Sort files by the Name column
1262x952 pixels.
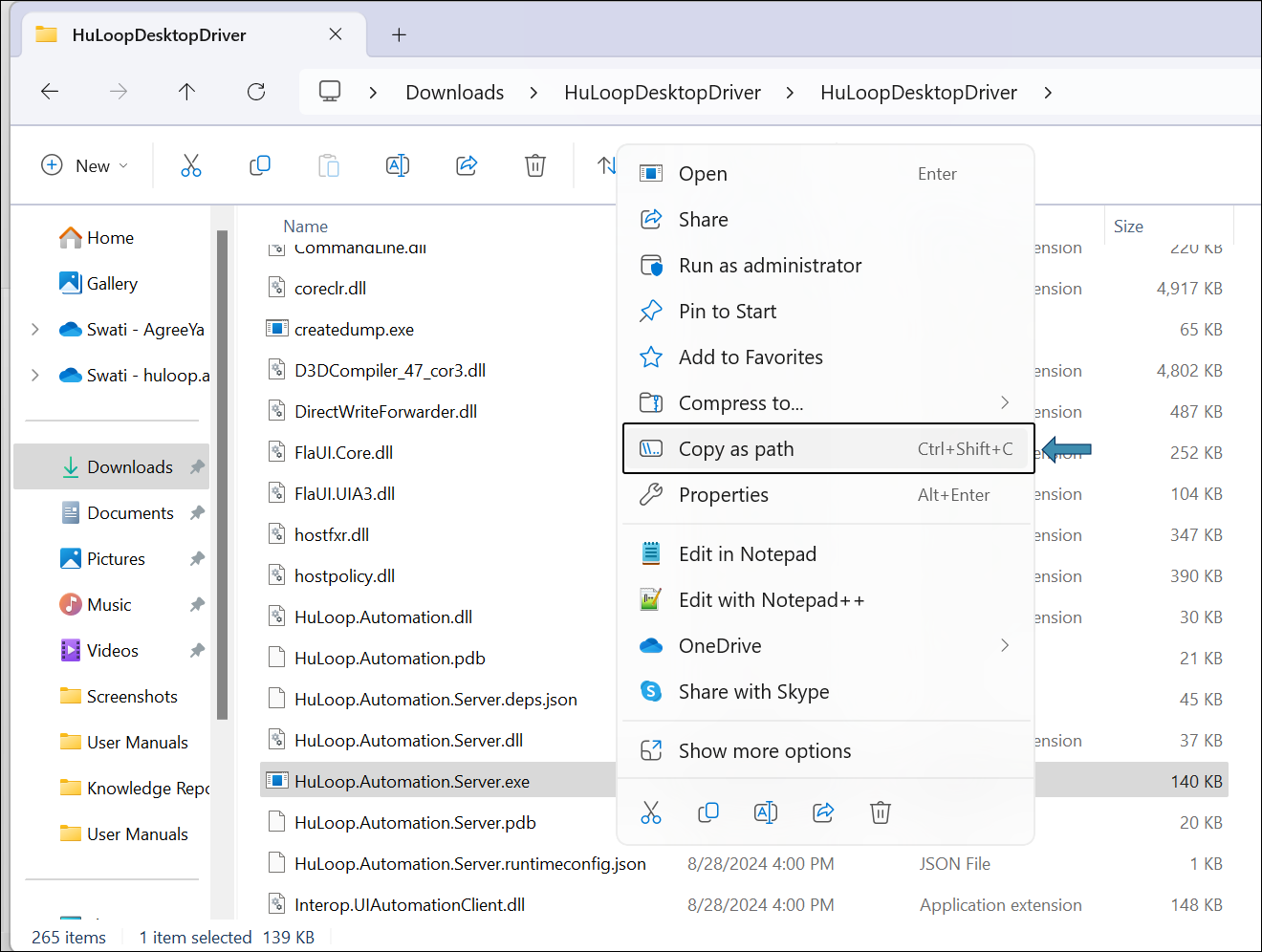coord(306,227)
